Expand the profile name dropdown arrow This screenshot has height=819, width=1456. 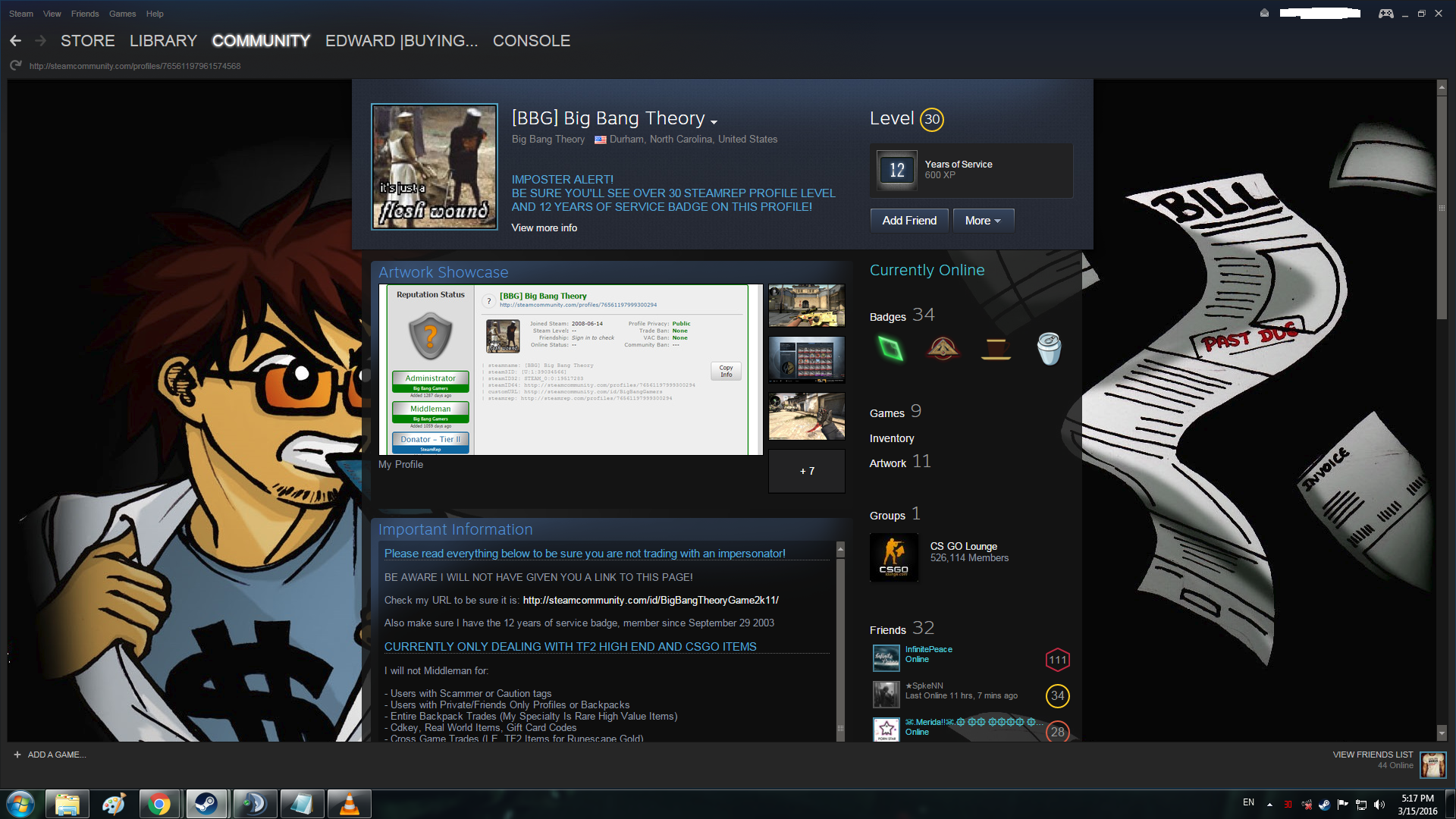click(x=714, y=121)
